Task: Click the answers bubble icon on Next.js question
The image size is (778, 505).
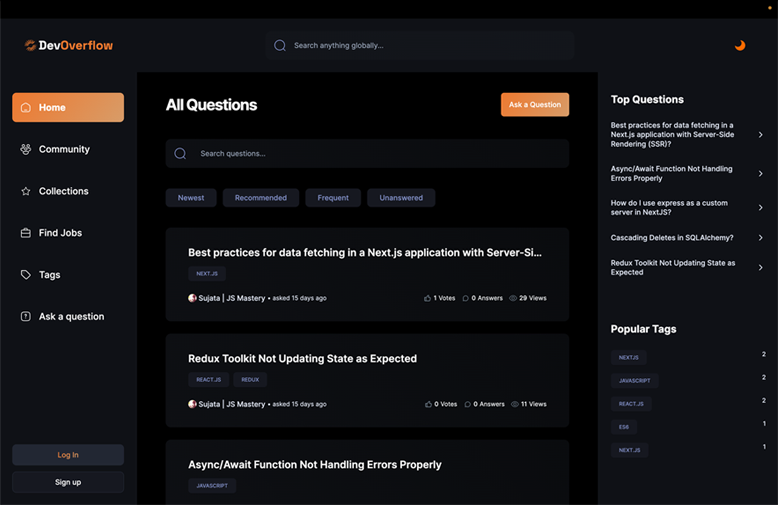Action: coord(465,298)
